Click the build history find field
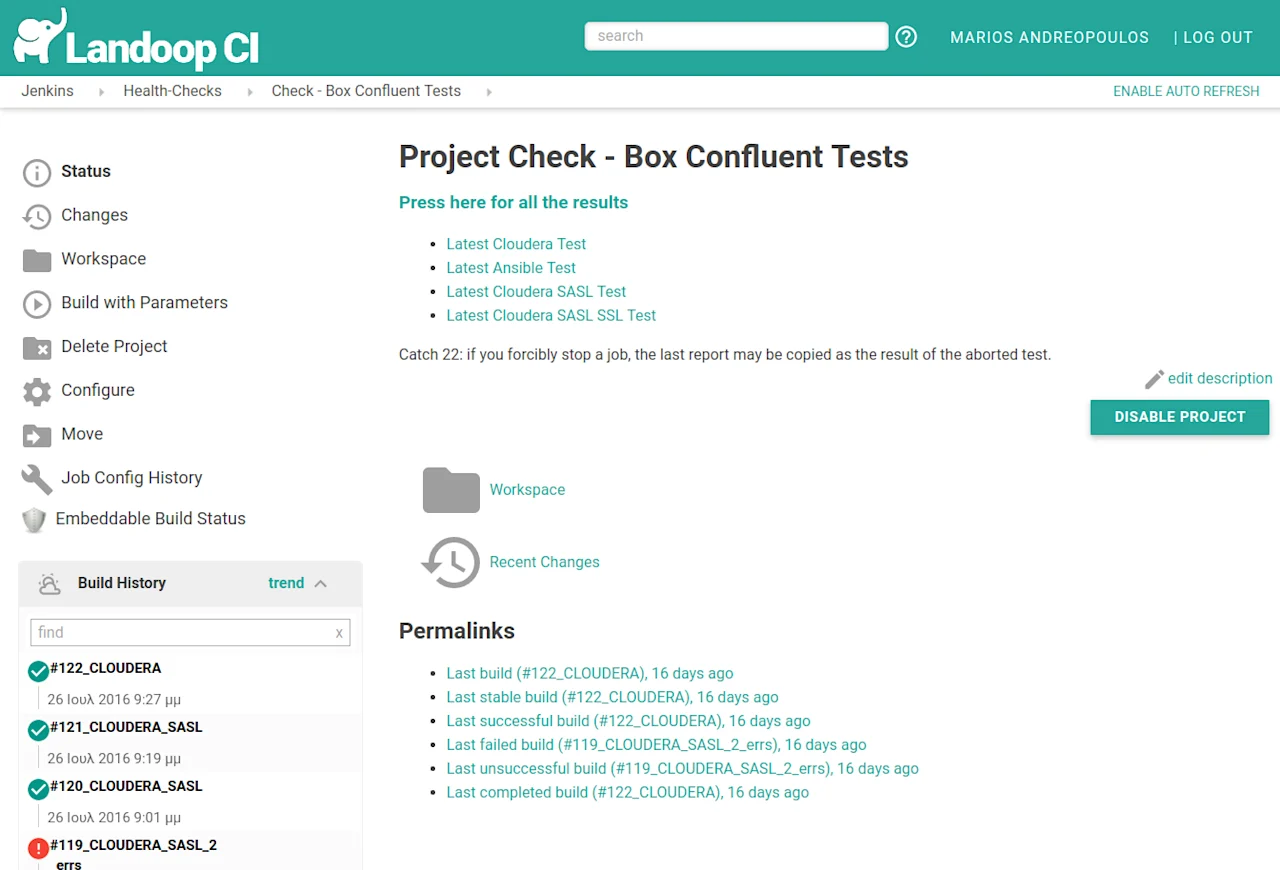The width and height of the screenshot is (1280, 870). pos(190,632)
